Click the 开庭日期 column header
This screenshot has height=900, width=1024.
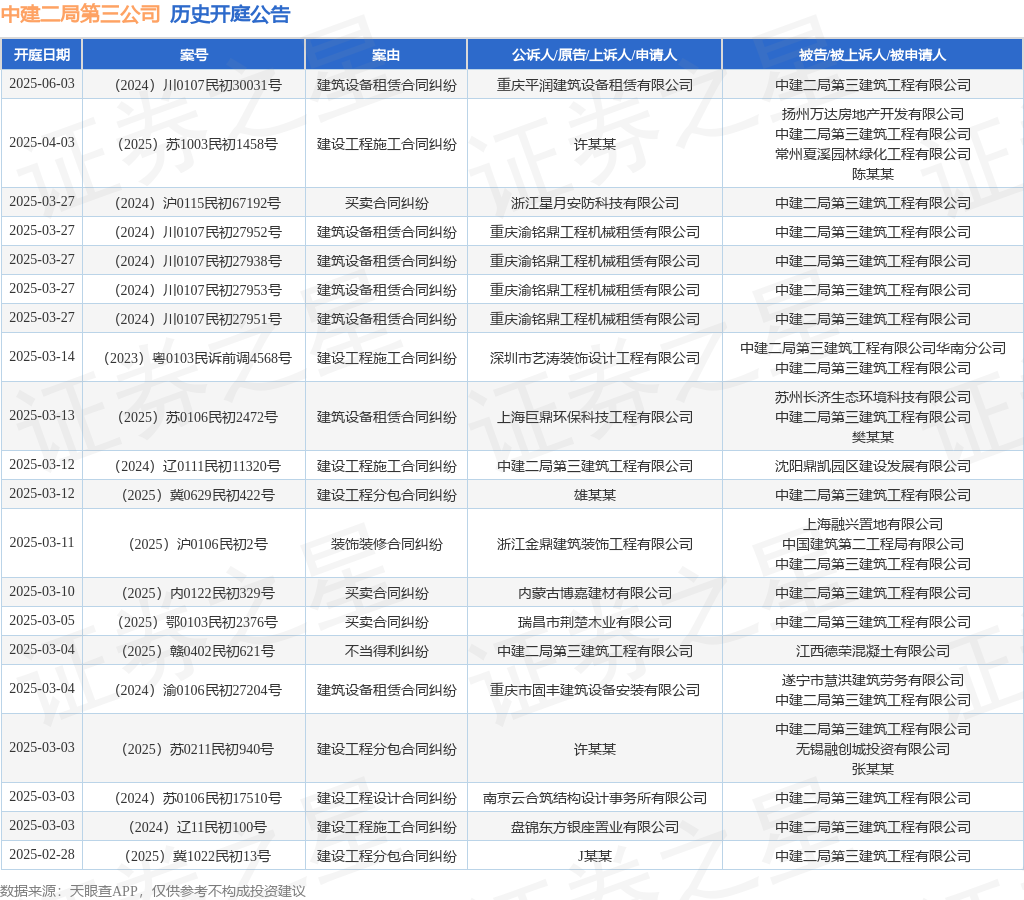click(x=42, y=55)
